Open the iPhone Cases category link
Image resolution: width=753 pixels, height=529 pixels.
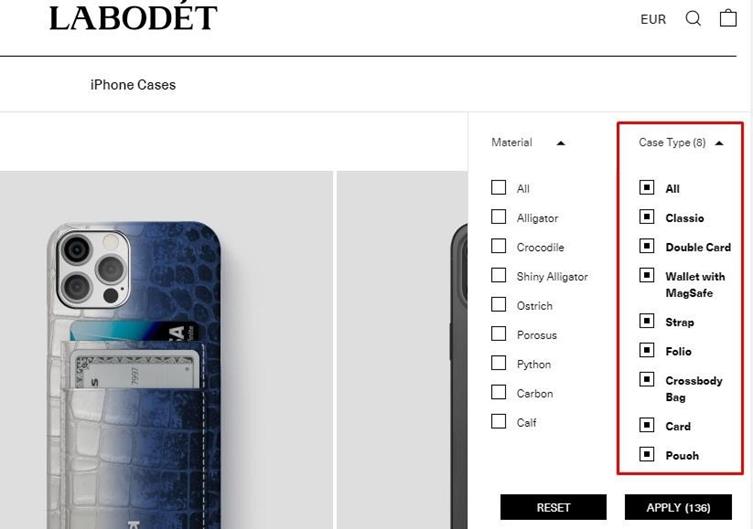(133, 85)
